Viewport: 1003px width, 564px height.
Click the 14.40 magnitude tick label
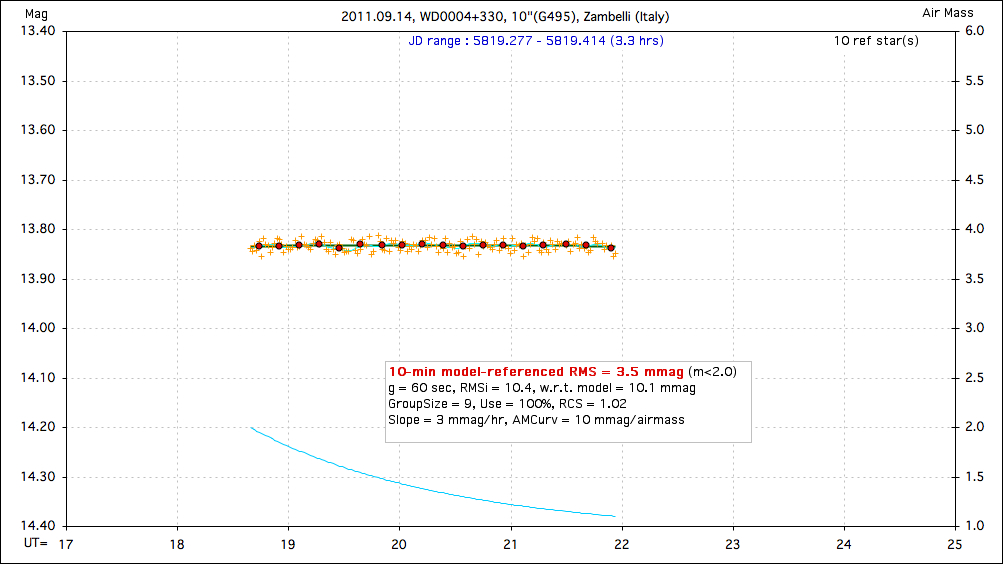click(38, 526)
